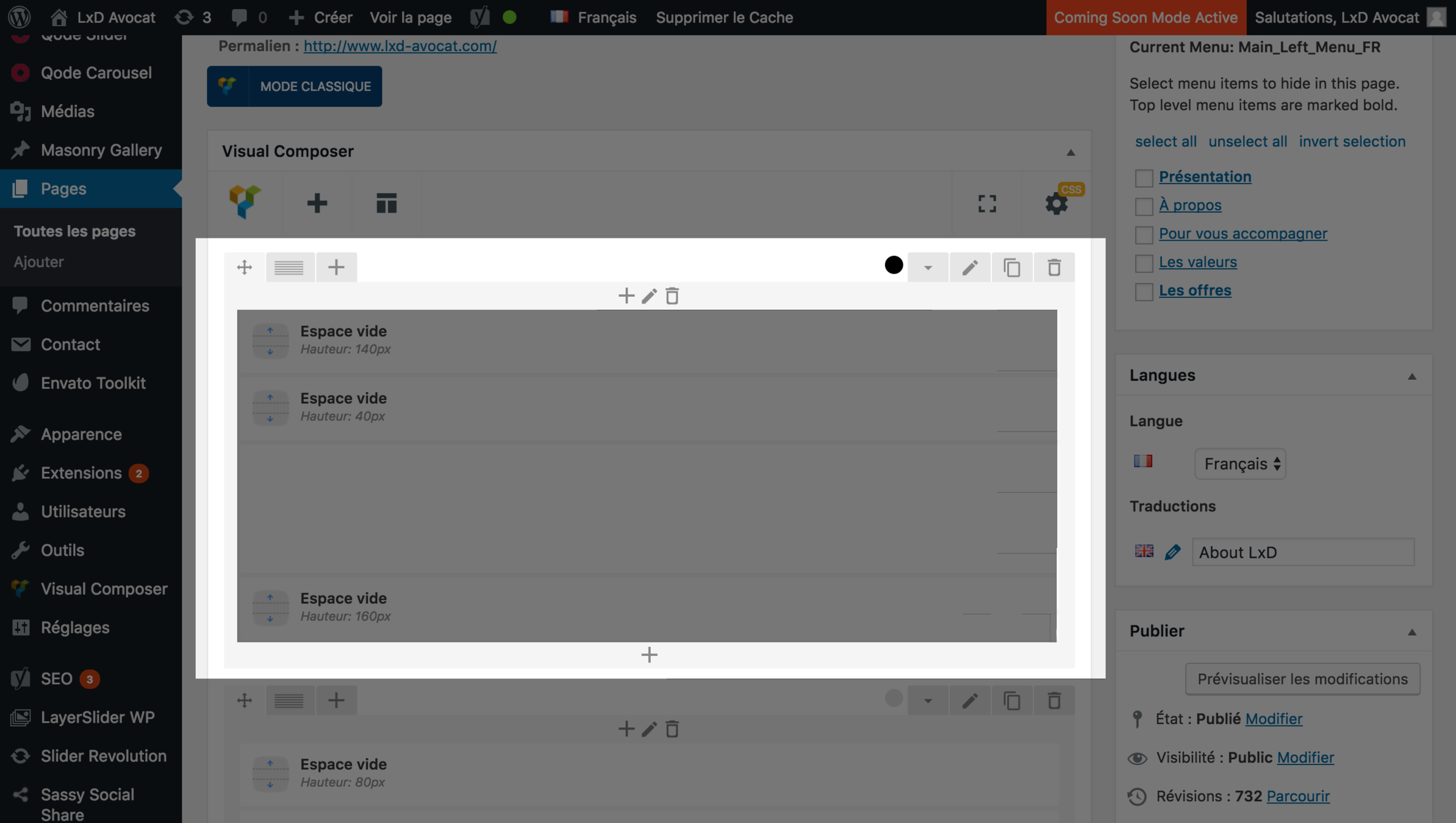
Task: Edit English translation pencil icon
Action: pos(1172,552)
